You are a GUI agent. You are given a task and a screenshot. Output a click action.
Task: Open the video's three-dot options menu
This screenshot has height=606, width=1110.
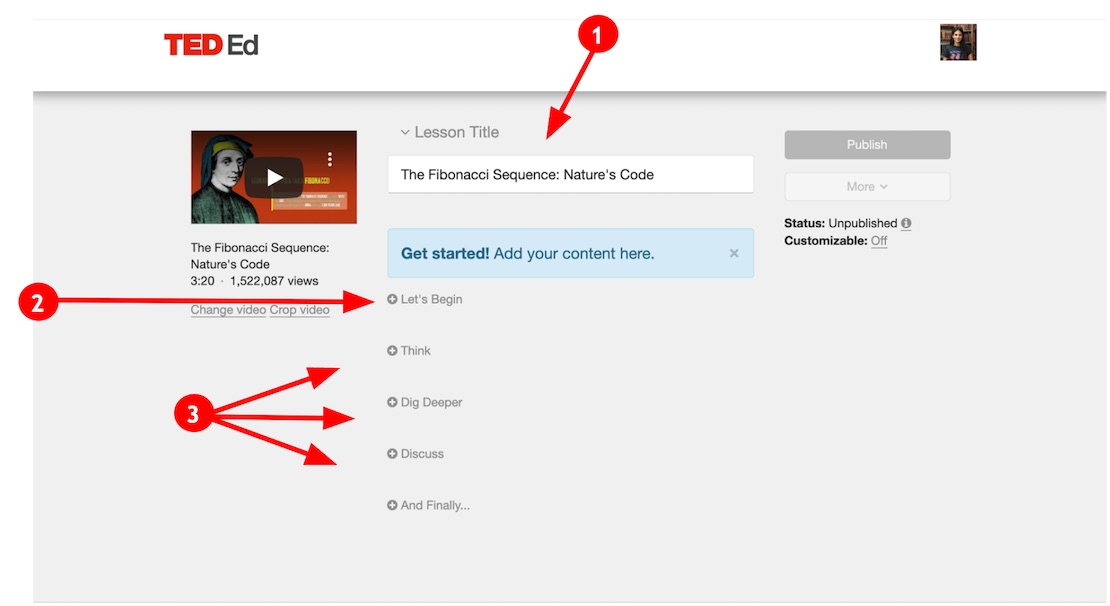coord(329,159)
